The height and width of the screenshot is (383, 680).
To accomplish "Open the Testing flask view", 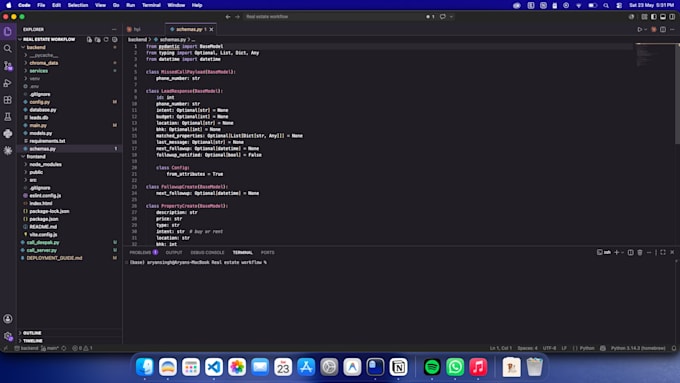I will click(8, 117).
